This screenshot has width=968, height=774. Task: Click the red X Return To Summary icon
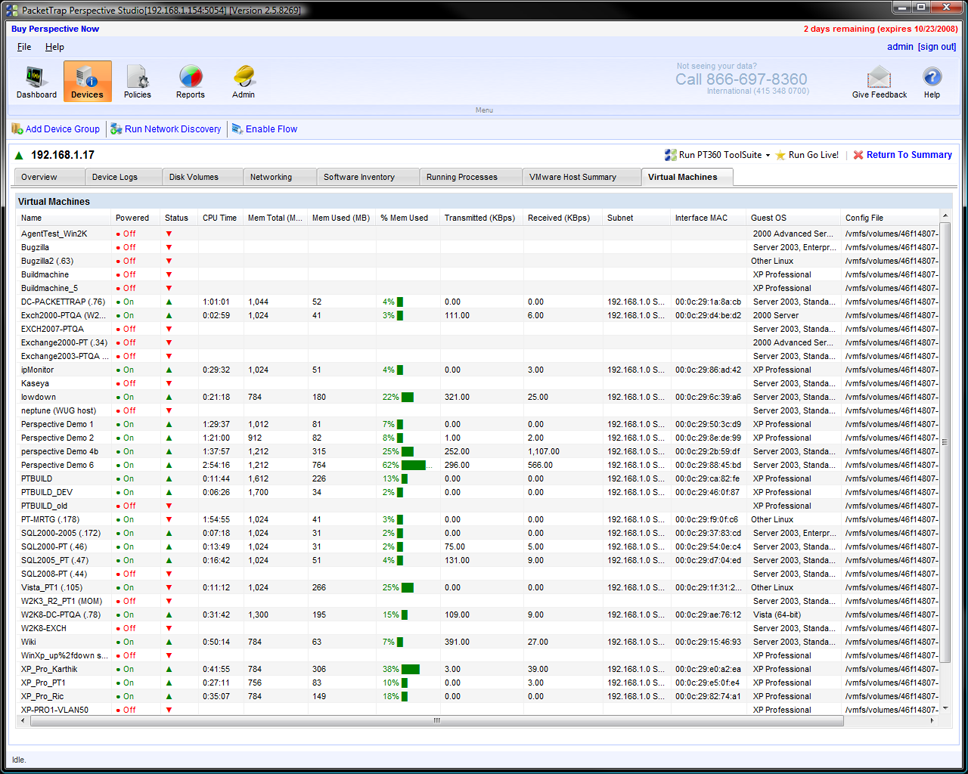[x=858, y=155]
